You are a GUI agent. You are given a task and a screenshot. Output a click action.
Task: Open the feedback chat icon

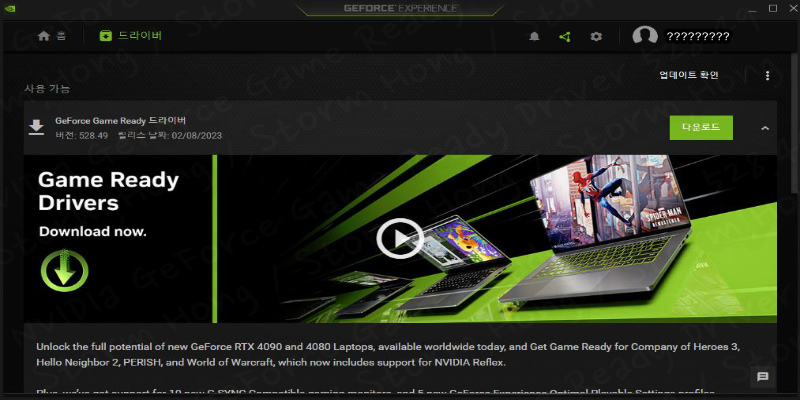(x=763, y=377)
